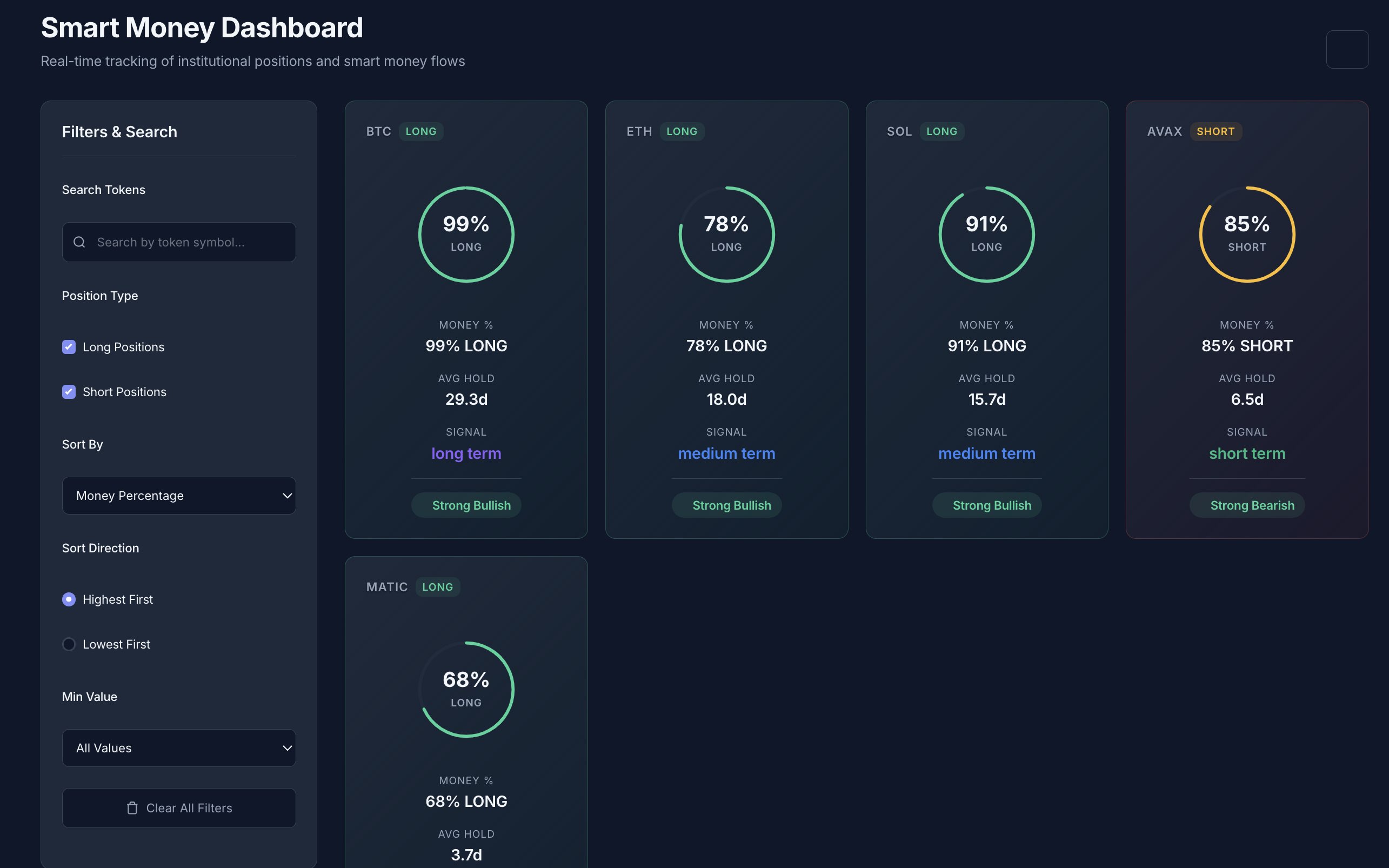1389x868 pixels.
Task: Click the trash icon in Clear All Filters
Action: [133, 807]
